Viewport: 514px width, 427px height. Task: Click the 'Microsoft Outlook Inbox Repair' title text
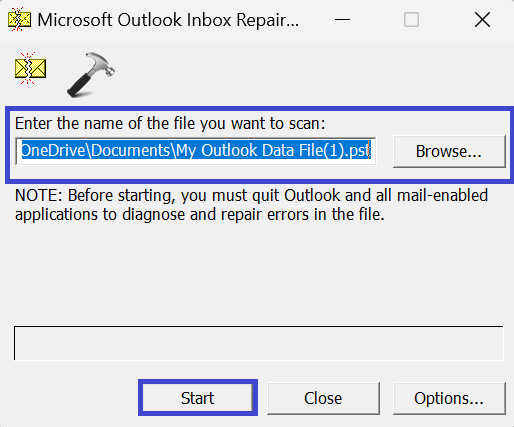pos(168,20)
